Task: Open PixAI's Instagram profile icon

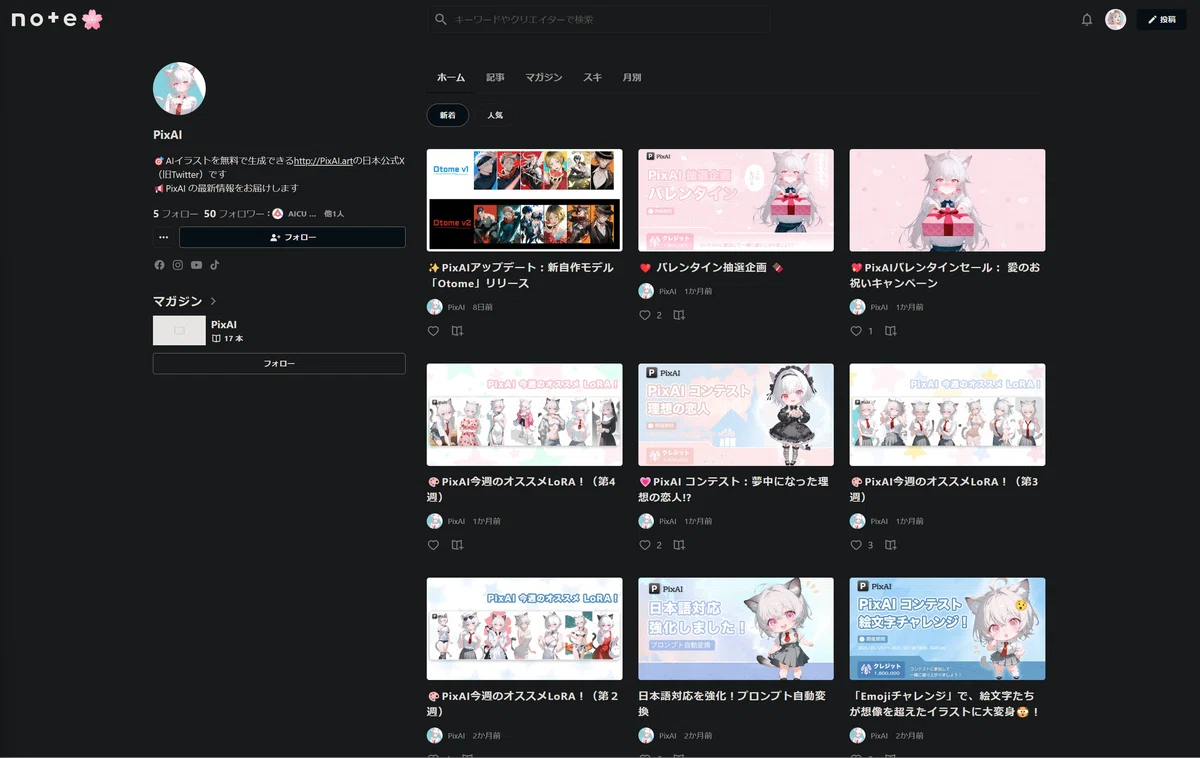Action: point(178,265)
